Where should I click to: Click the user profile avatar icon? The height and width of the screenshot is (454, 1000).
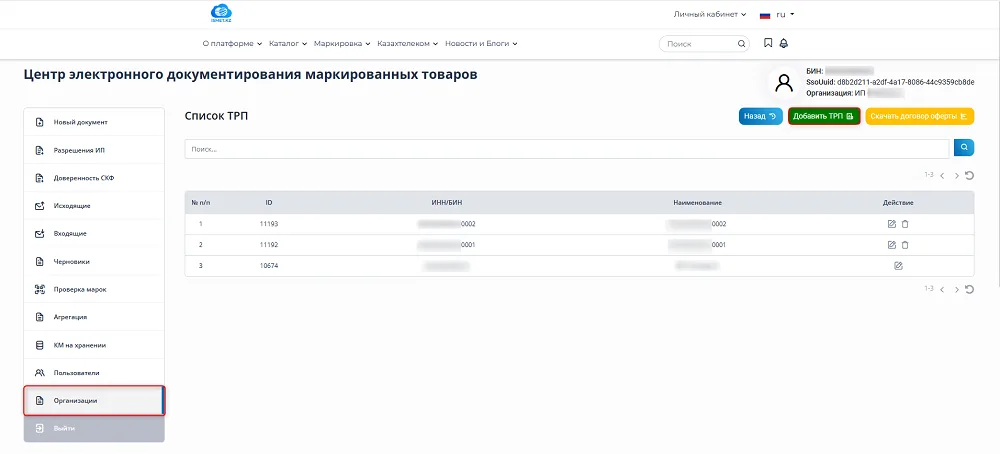click(x=784, y=83)
